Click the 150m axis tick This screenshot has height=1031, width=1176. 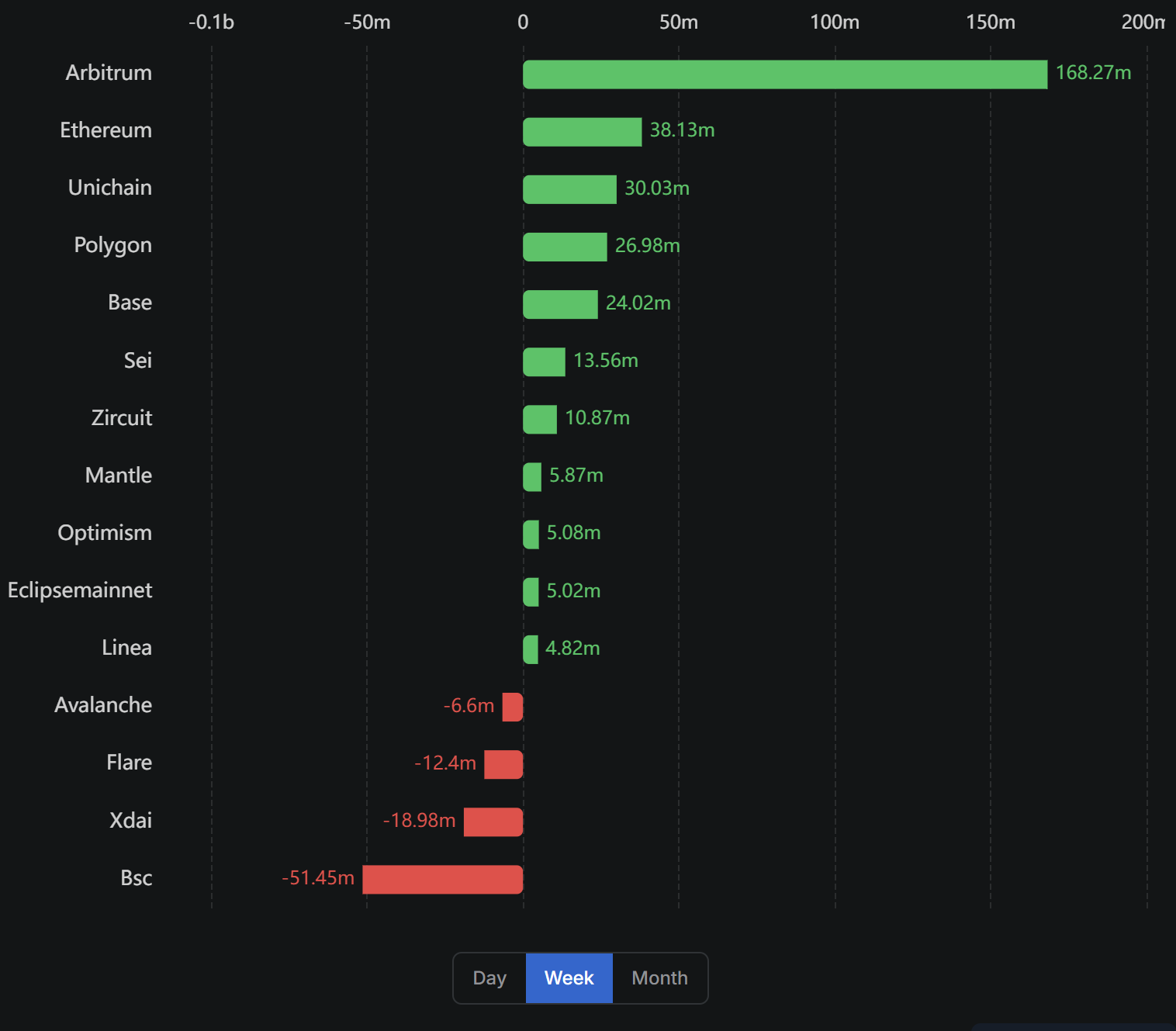click(x=991, y=22)
